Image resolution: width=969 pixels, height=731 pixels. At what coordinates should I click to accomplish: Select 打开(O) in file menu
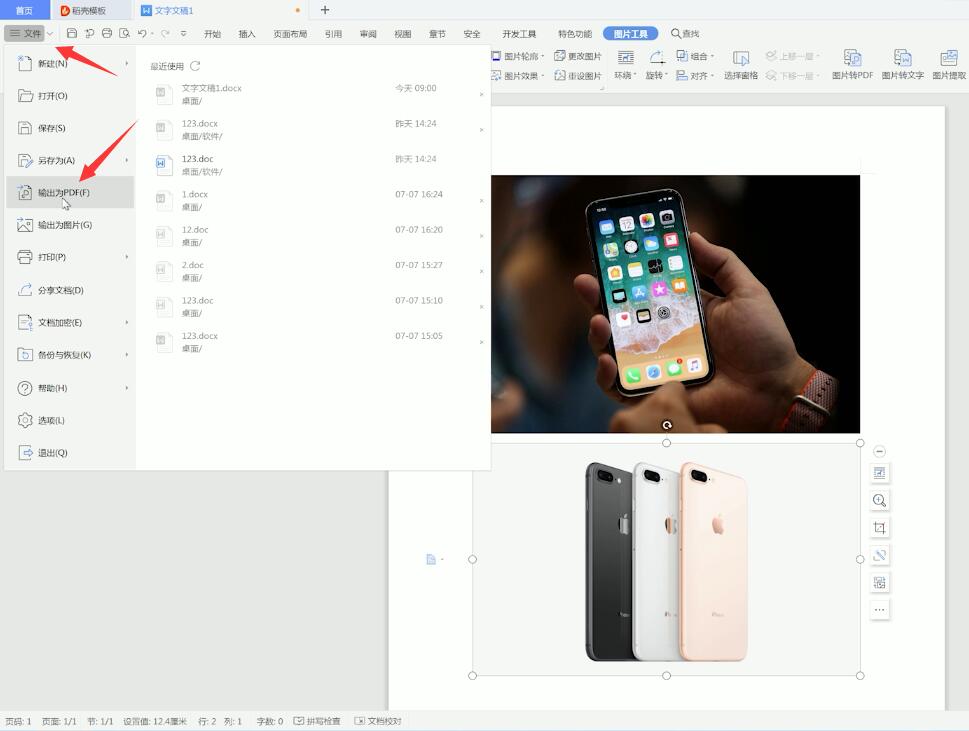click(69, 96)
